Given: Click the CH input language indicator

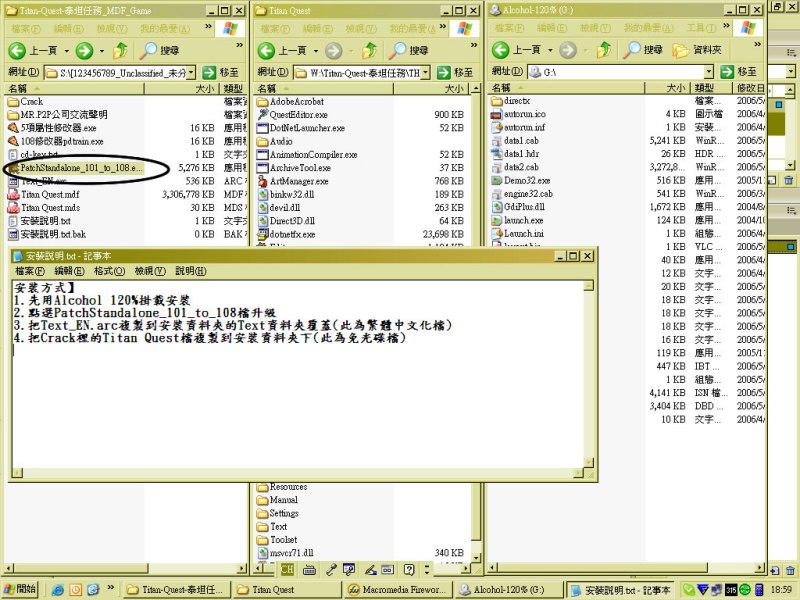Looking at the screenshot, I should pos(287,569).
